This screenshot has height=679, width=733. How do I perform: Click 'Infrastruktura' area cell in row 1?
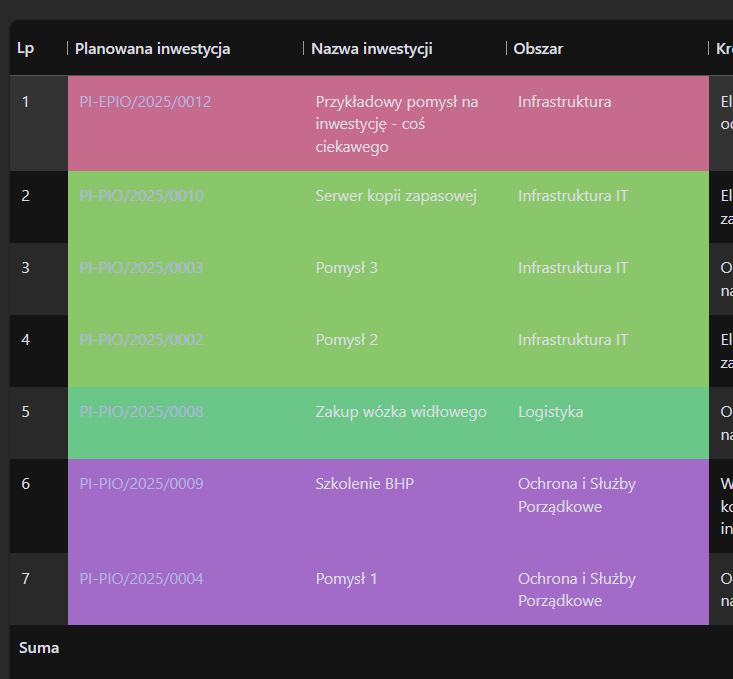[608, 124]
